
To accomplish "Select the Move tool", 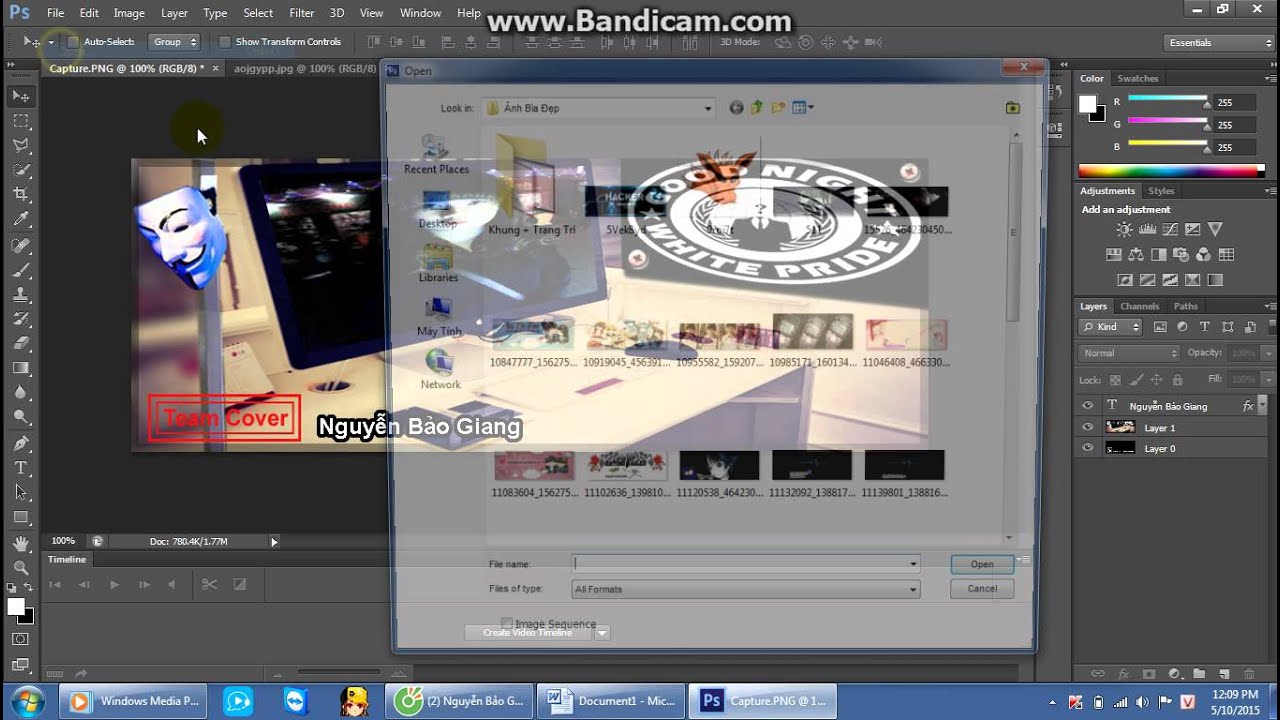I will click(x=21, y=96).
